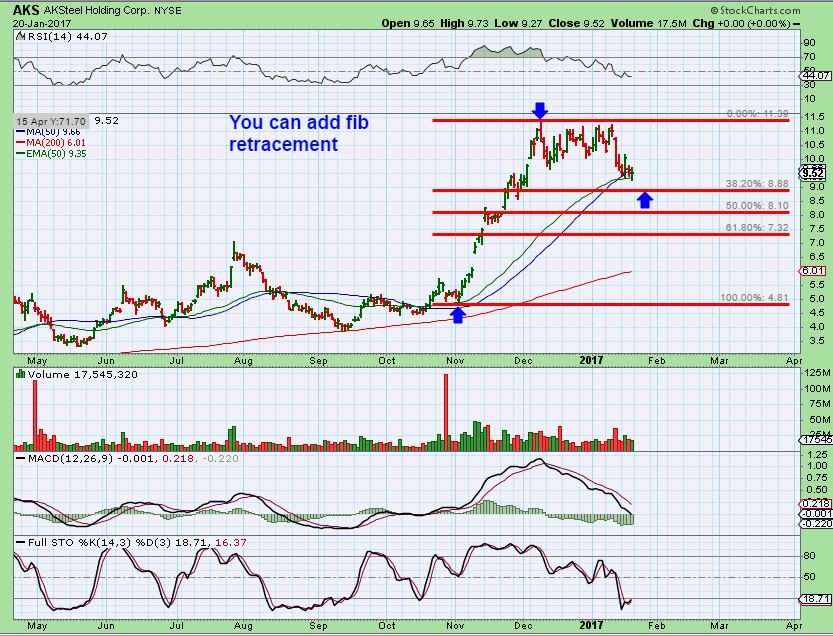Viewport: 833px width, 636px height.
Task: Click the Close 9.52 header value
Action: click(576, 23)
